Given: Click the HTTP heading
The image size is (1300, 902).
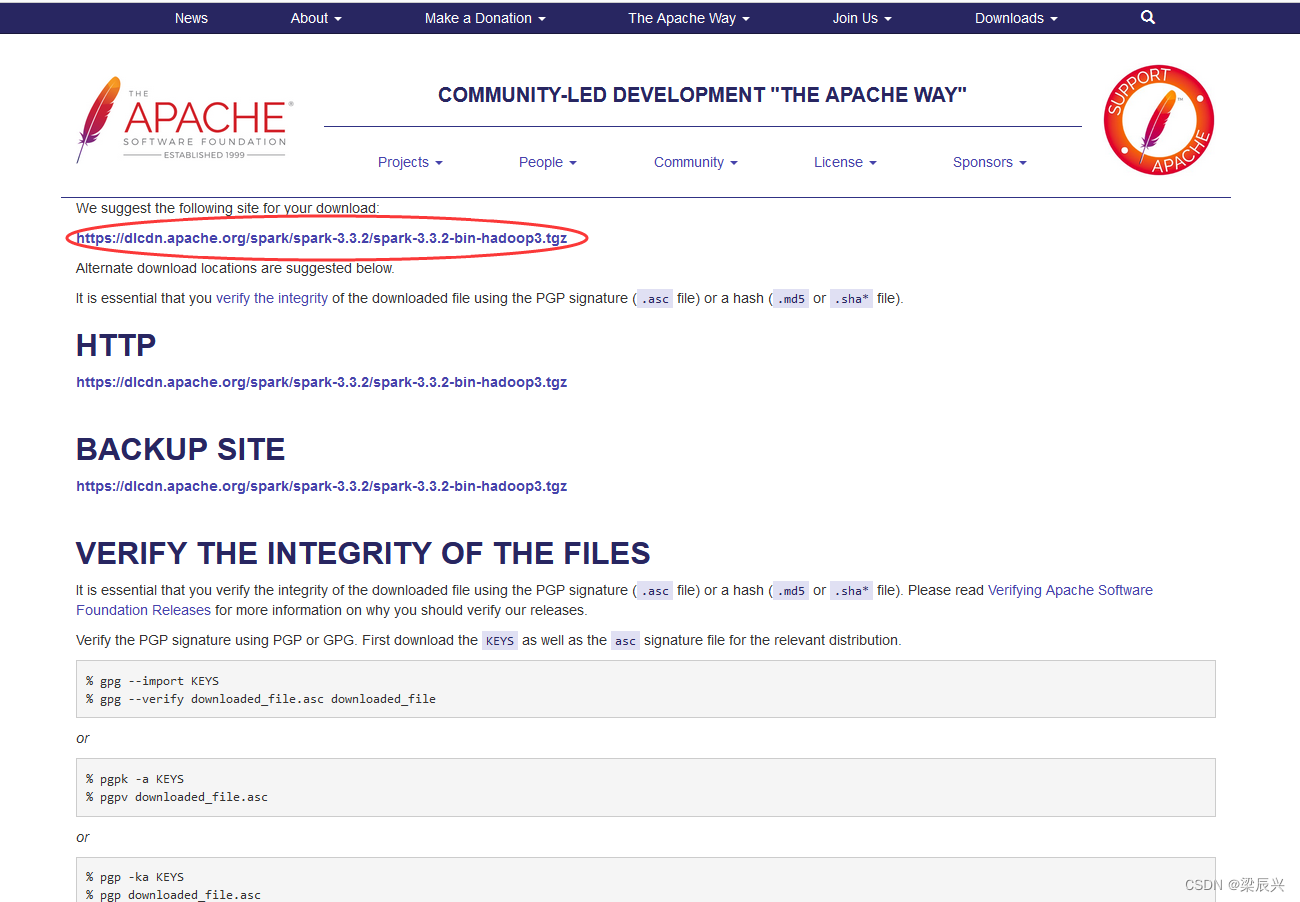Looking at the screenshot, I should click(x=116, y=345).
